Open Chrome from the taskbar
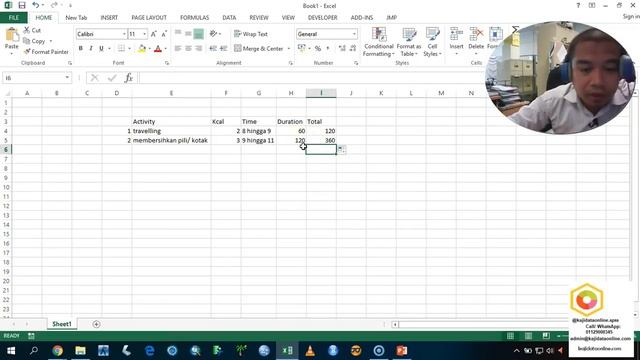This screenshot has height=360, width=640. tap(58, 351)
